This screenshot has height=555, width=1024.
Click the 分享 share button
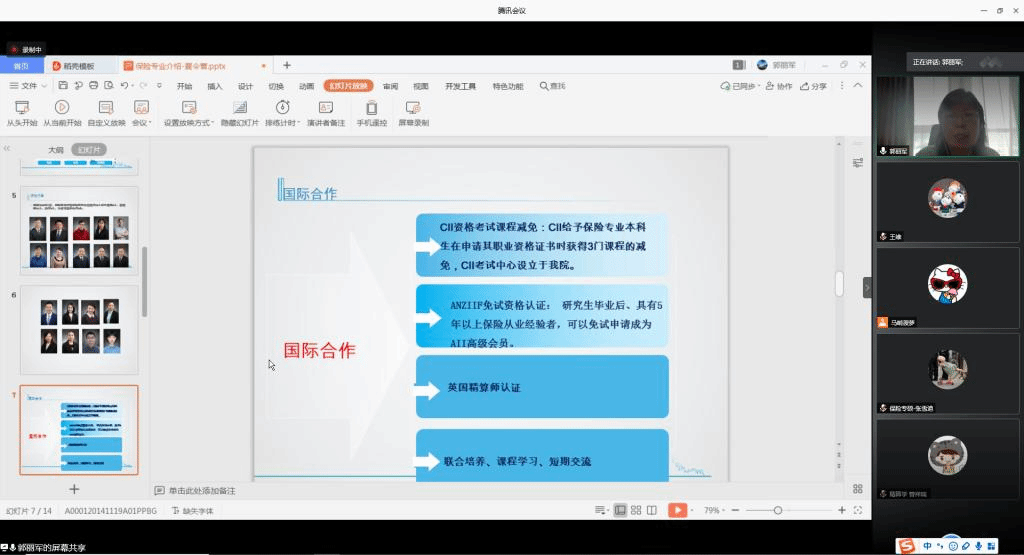click(814, 86)
